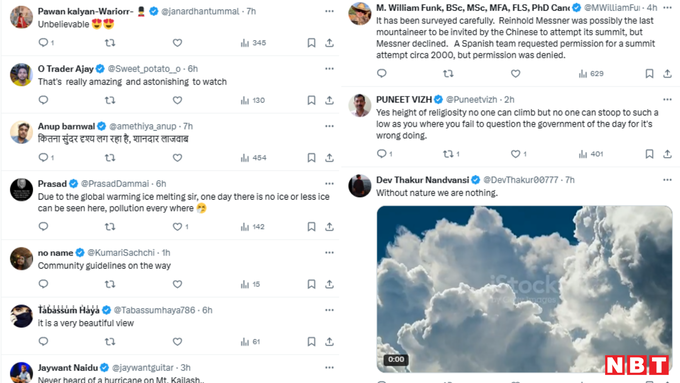Bookmark M. William Funk's tweet
The image size is (680, 383).
point(649,74)
